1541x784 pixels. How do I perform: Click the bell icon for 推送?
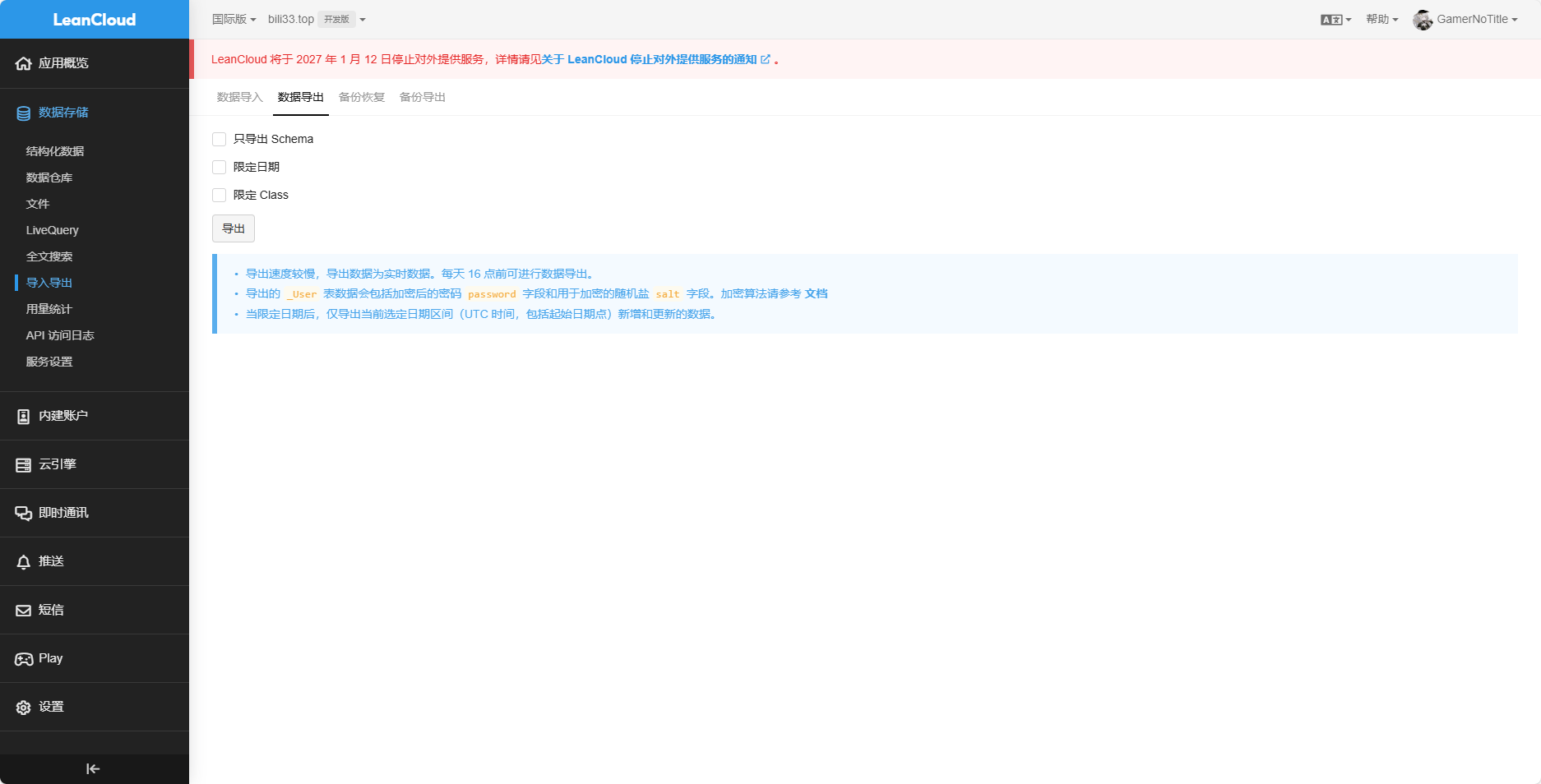(x=24, y=562)
